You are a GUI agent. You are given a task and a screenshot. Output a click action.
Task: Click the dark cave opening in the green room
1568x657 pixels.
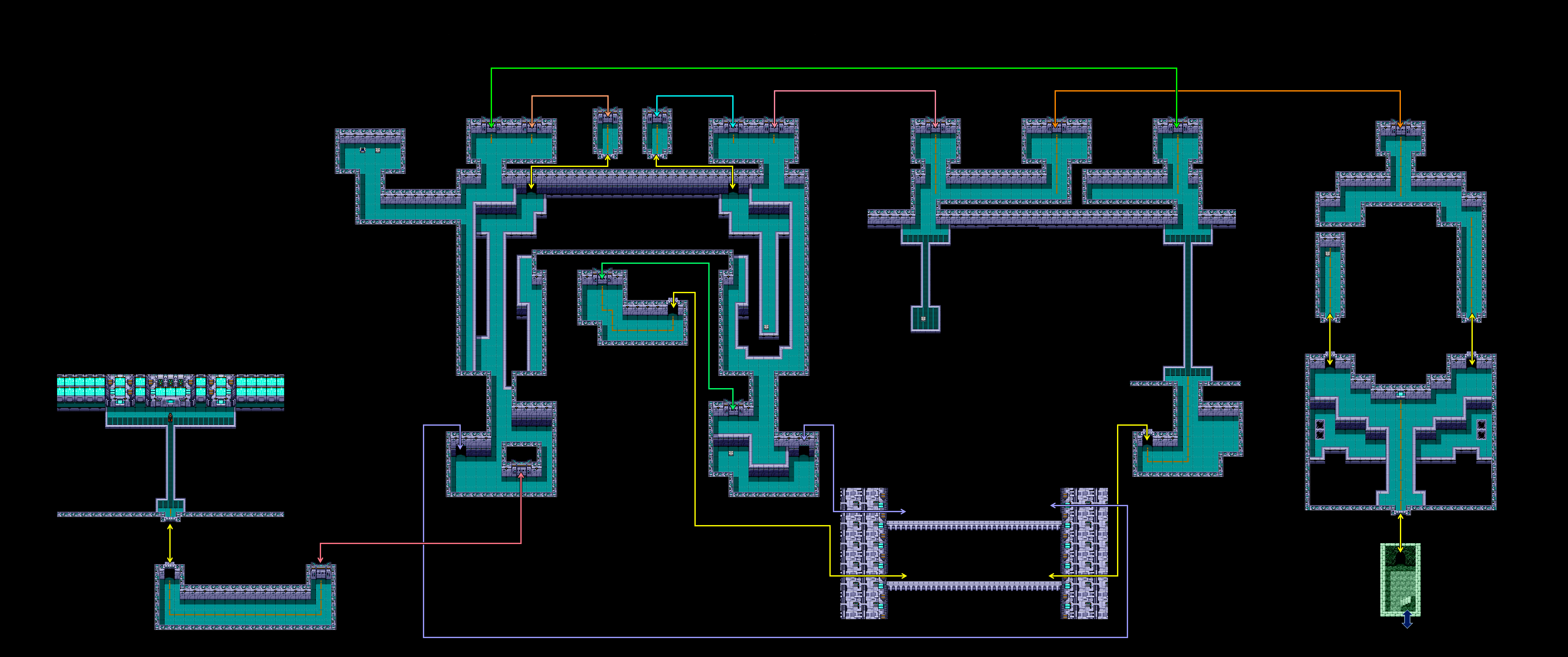click(x=1401, y=558)
